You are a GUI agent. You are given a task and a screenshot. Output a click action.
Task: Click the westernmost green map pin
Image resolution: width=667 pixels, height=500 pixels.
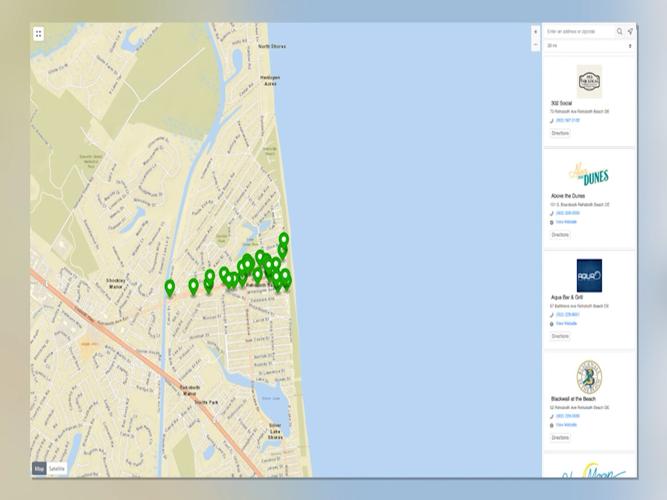click(x=170, y=287)
